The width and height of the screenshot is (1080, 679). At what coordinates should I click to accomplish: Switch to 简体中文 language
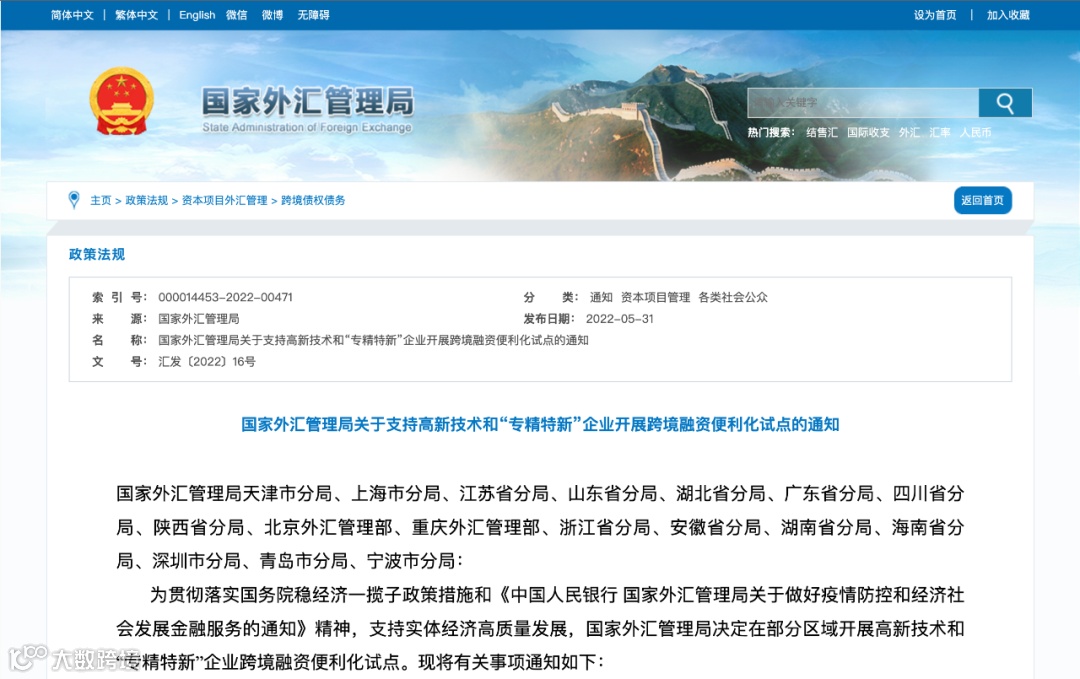[x=72, y=15]
